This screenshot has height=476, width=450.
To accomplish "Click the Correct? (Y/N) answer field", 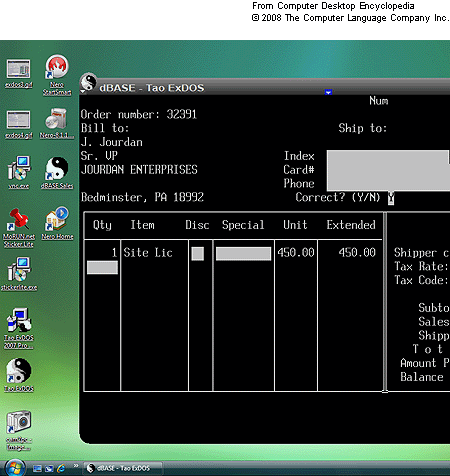I will click(391, 198).
